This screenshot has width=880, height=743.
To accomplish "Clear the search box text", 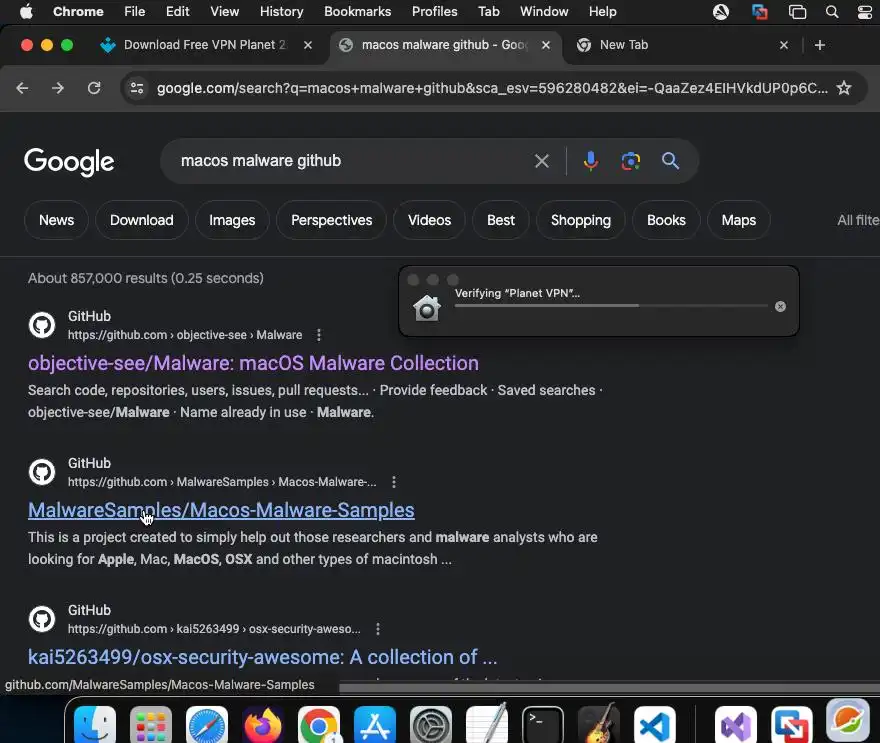I will (x=542, y=161).
